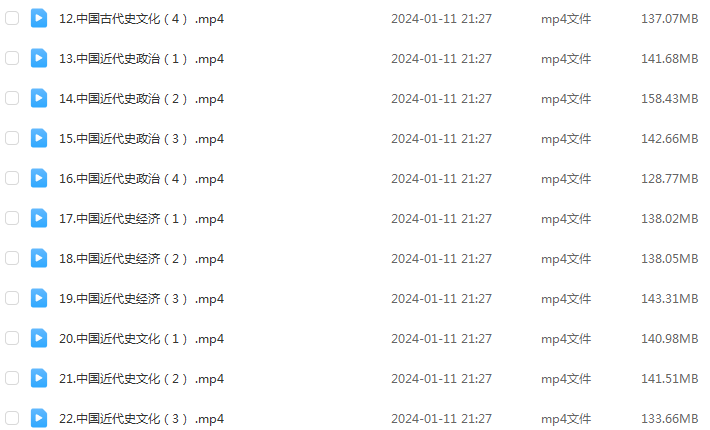
Task: Click the mp4文件 type of file 17
Action: click(566, 219)
